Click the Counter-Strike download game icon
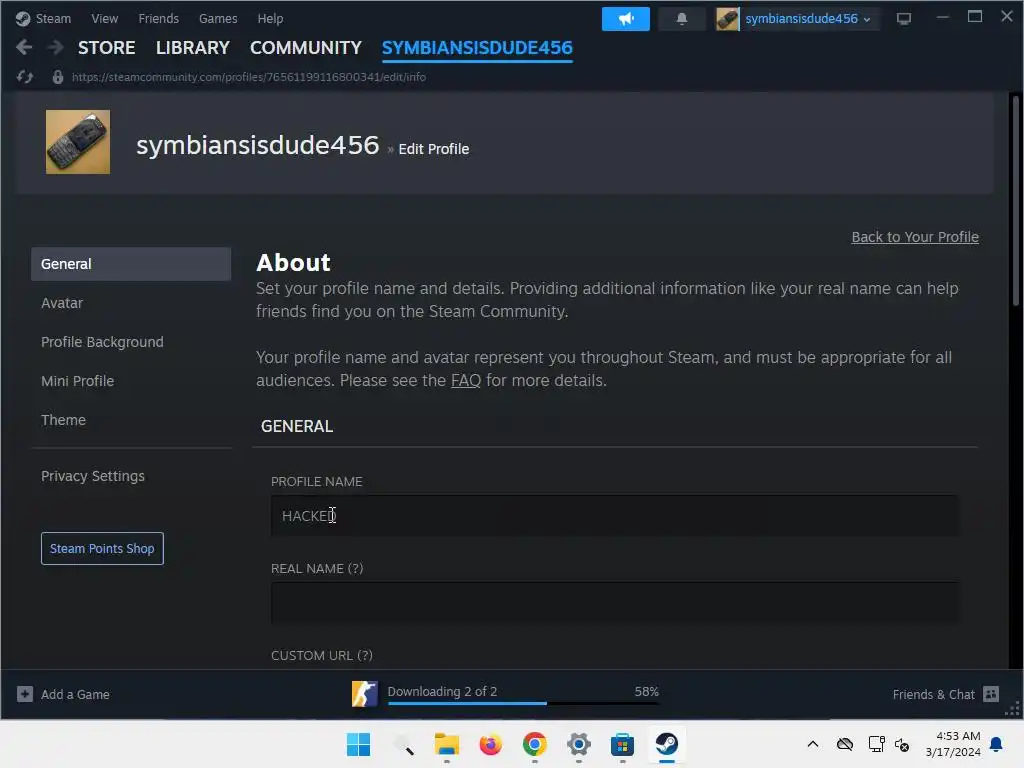The width and height of the screenshot is (1024, 768). [x=364, y=694]
